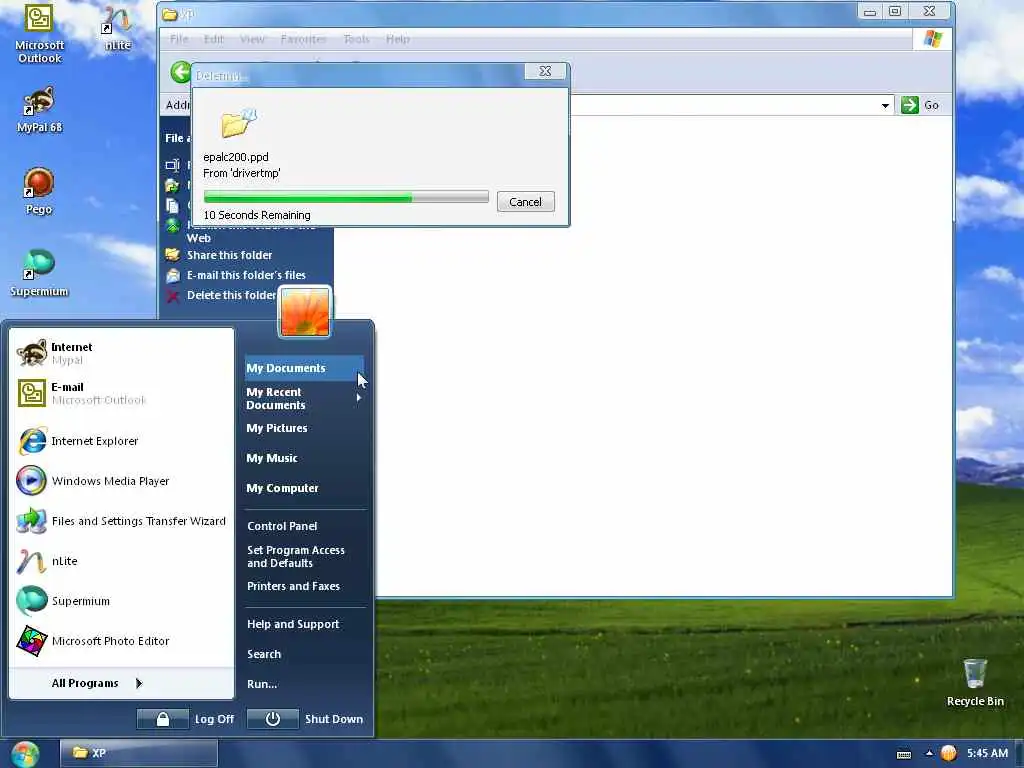Open My Documents from Start menu
The image size is (1024, 768).
[304, 368]
